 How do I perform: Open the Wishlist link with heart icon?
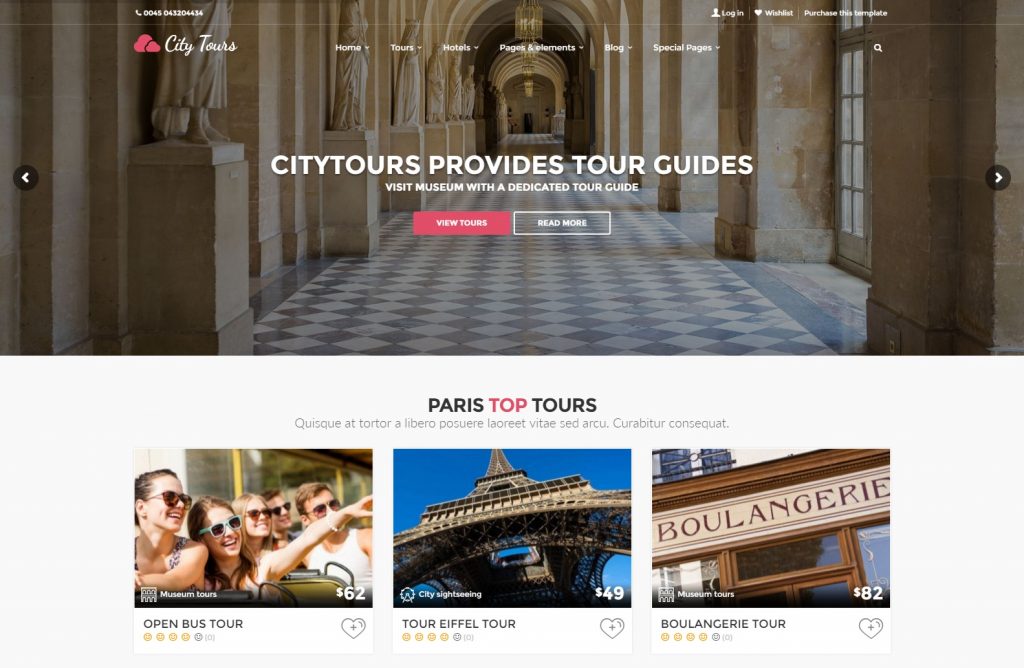pos(773,12)
